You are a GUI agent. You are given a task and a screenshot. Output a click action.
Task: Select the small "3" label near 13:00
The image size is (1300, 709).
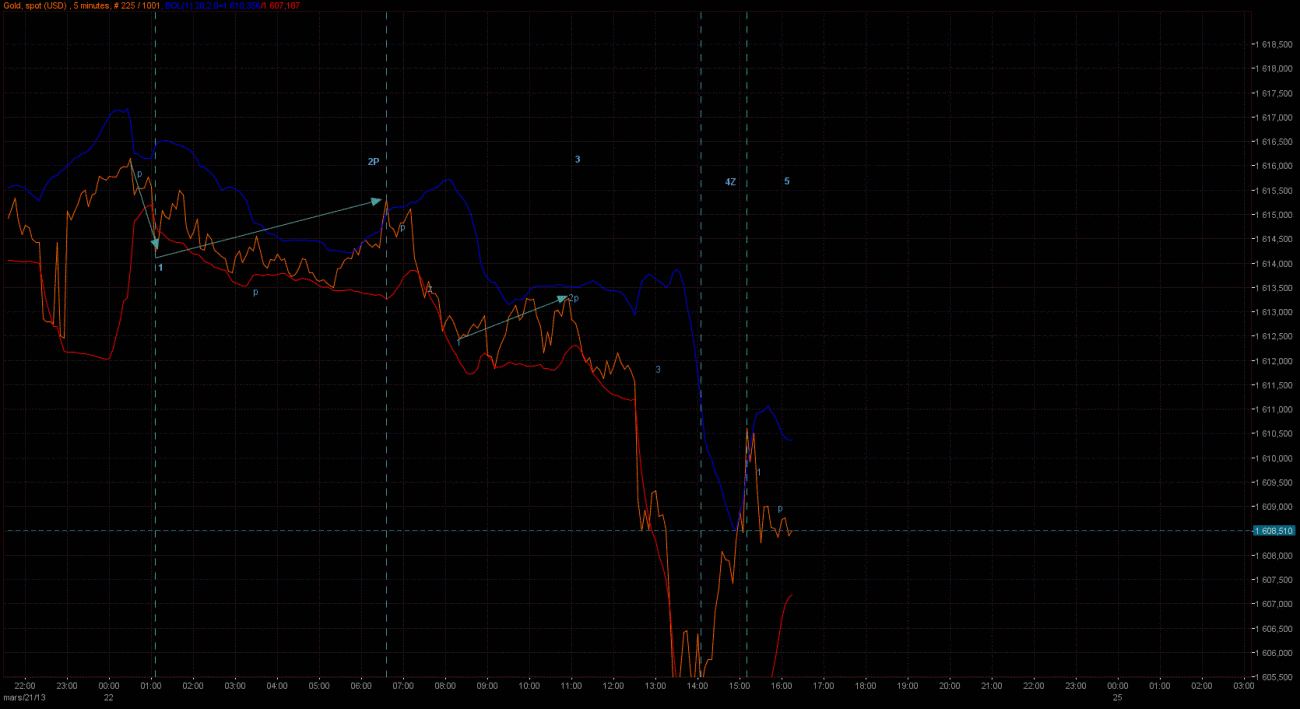(657, 370)
